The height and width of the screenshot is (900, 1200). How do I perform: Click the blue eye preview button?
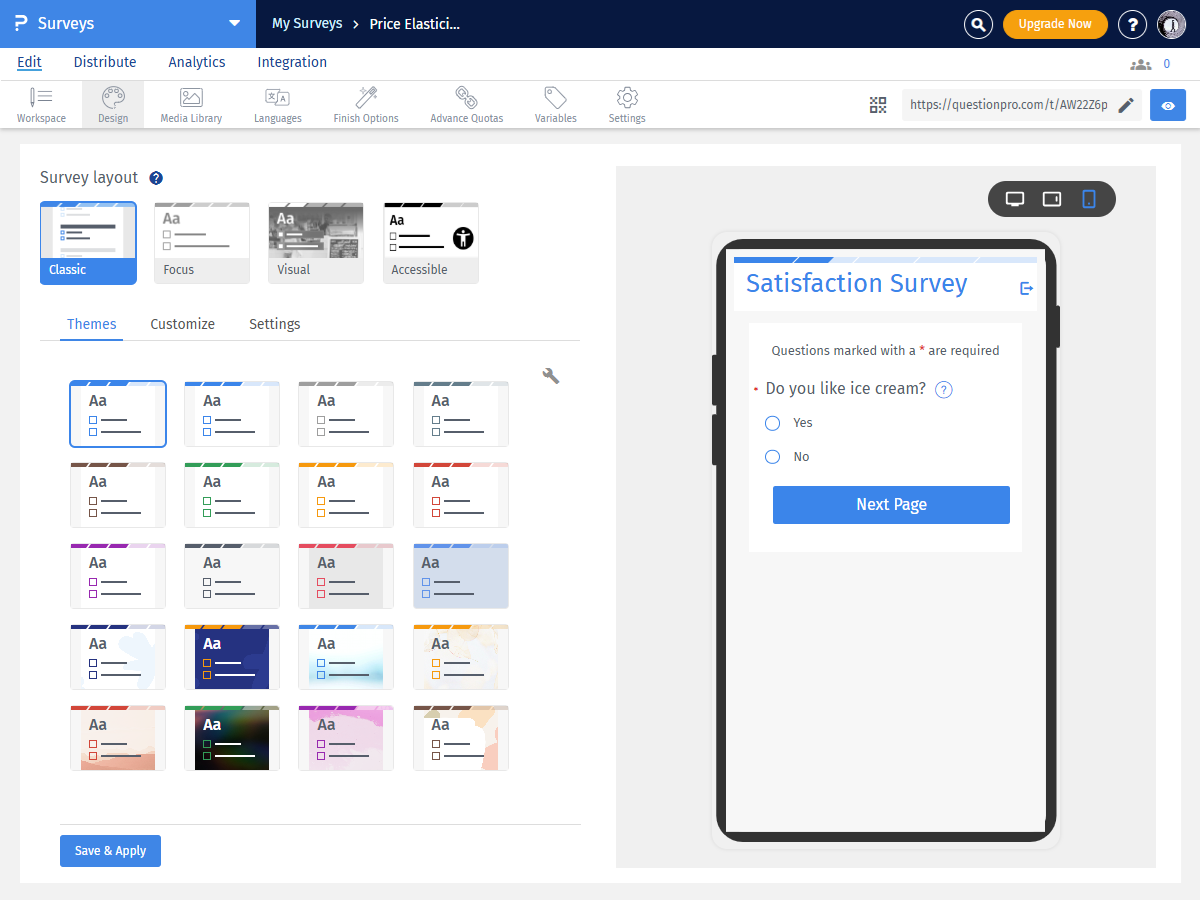(1167, 105)
